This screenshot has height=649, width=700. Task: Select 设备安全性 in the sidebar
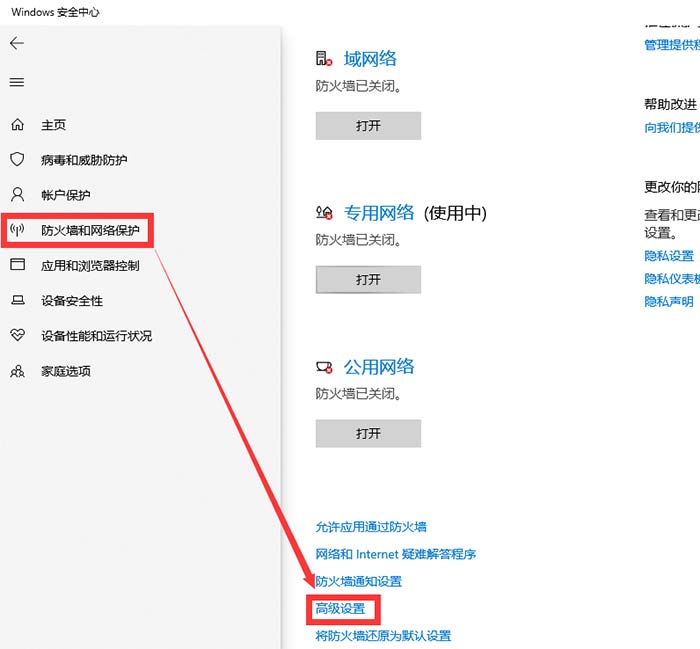coord(72,301)
